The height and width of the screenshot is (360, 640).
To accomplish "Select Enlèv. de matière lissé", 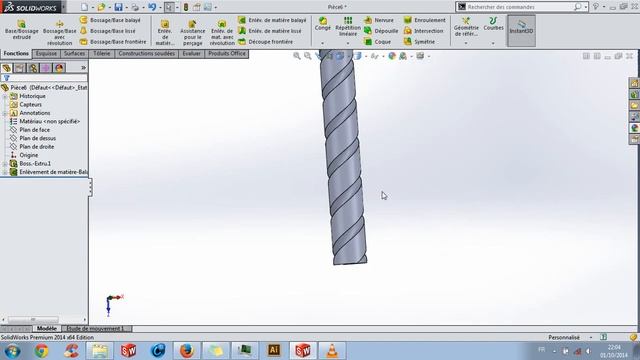I will (x=270, y=31).
